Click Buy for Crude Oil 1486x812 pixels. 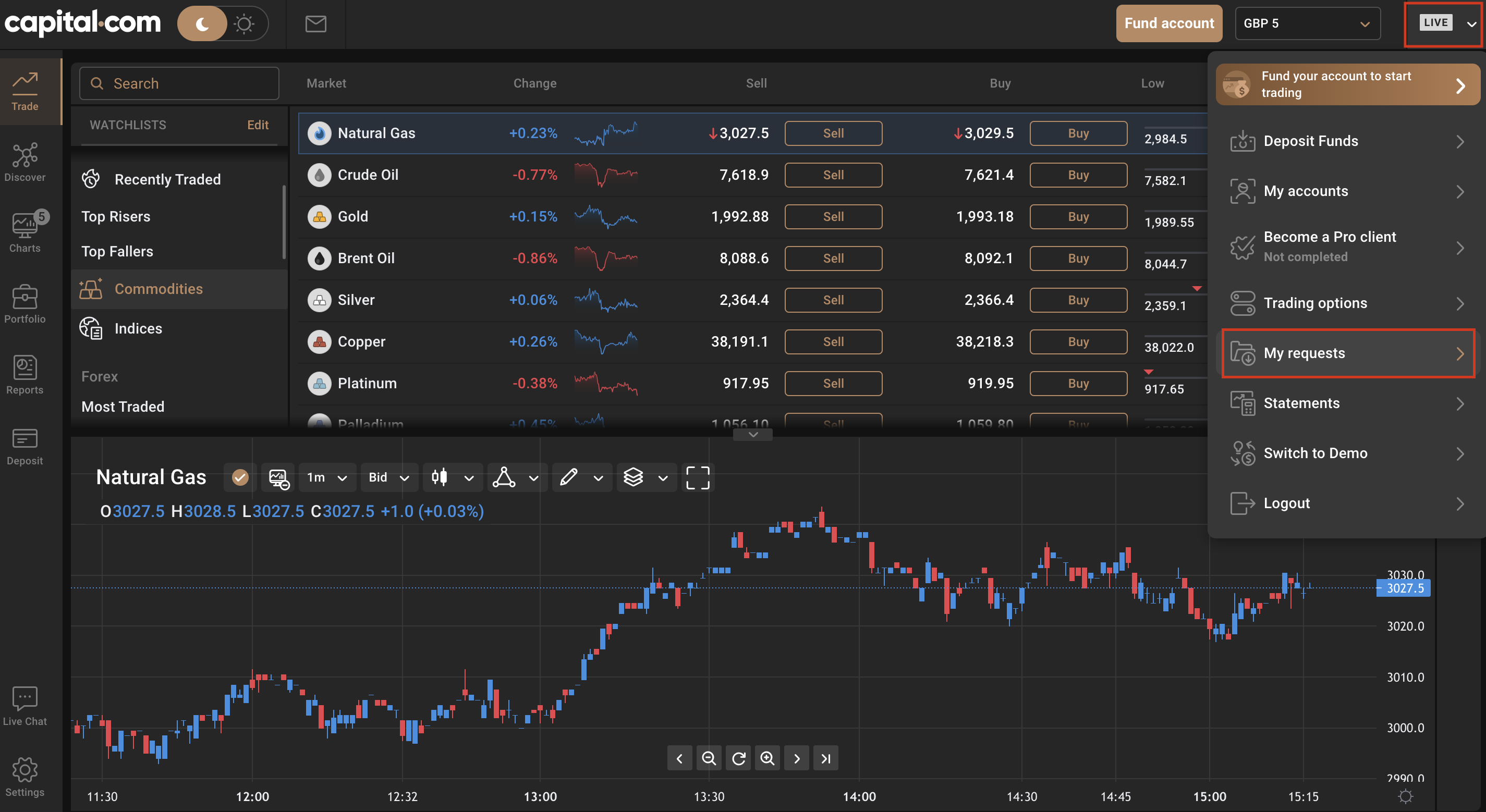point(1078,175)
